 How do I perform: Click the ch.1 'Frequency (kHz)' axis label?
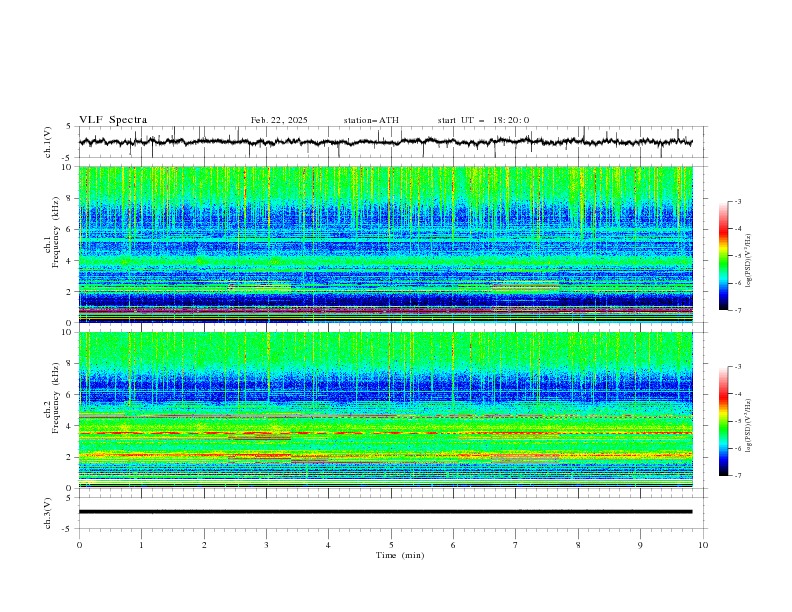coord(57,230)
